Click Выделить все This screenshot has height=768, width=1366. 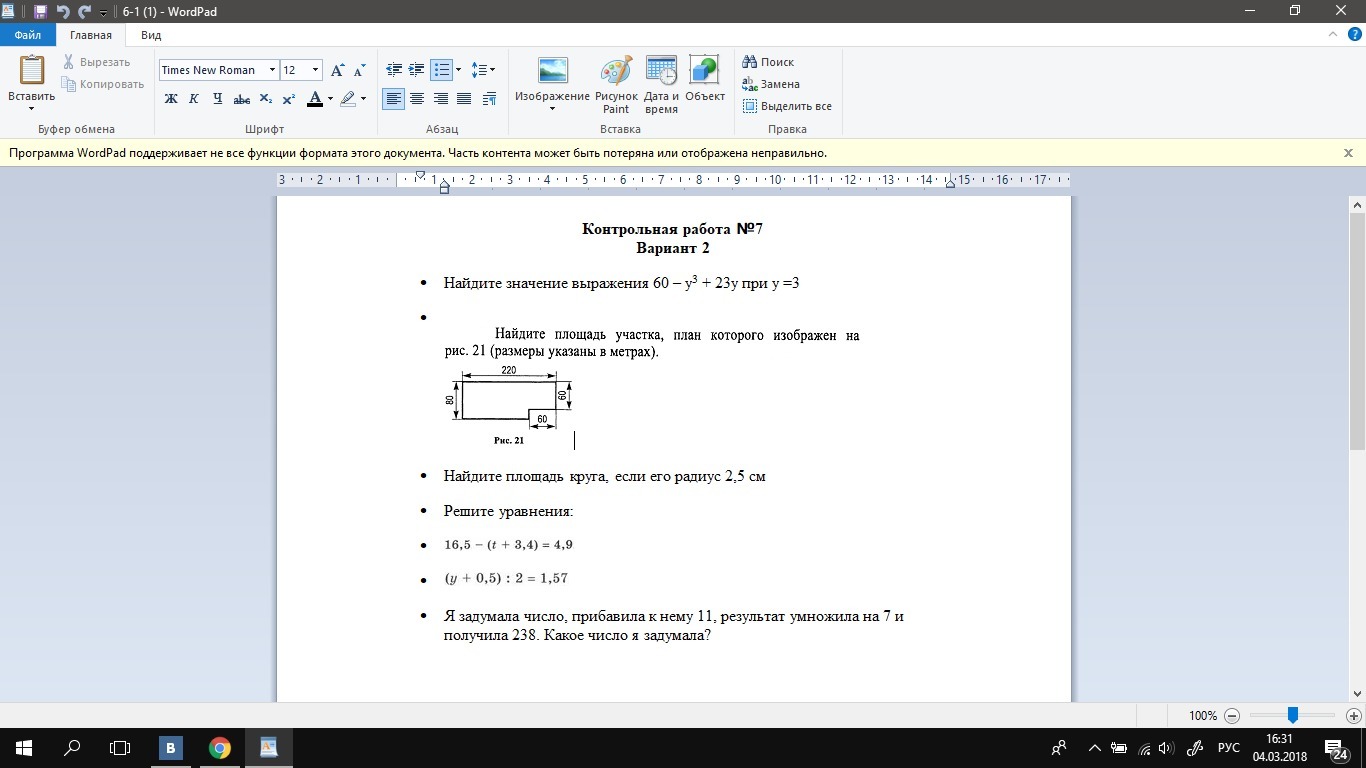(787, 106)
